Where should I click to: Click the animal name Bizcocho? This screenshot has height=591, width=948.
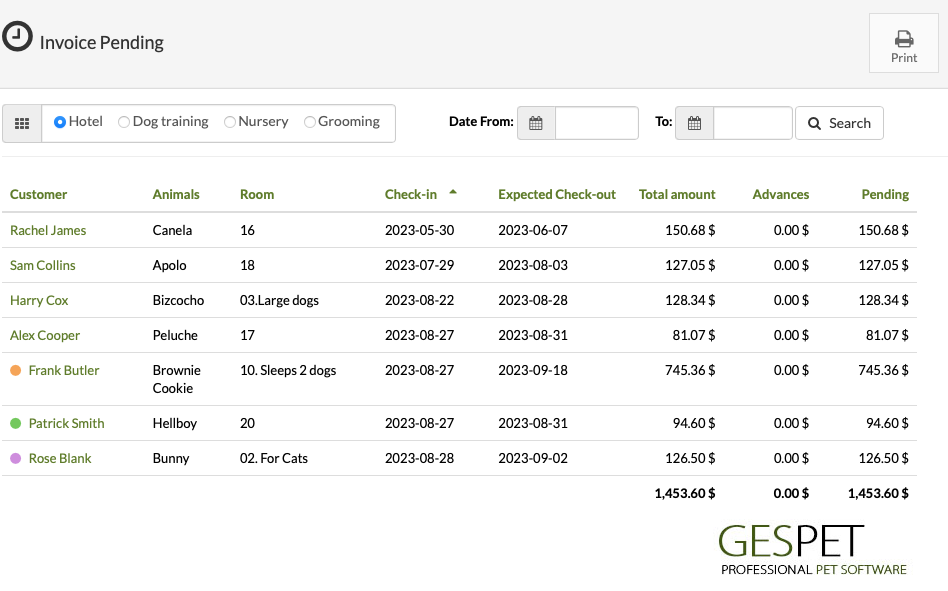(x=178, y=300)
